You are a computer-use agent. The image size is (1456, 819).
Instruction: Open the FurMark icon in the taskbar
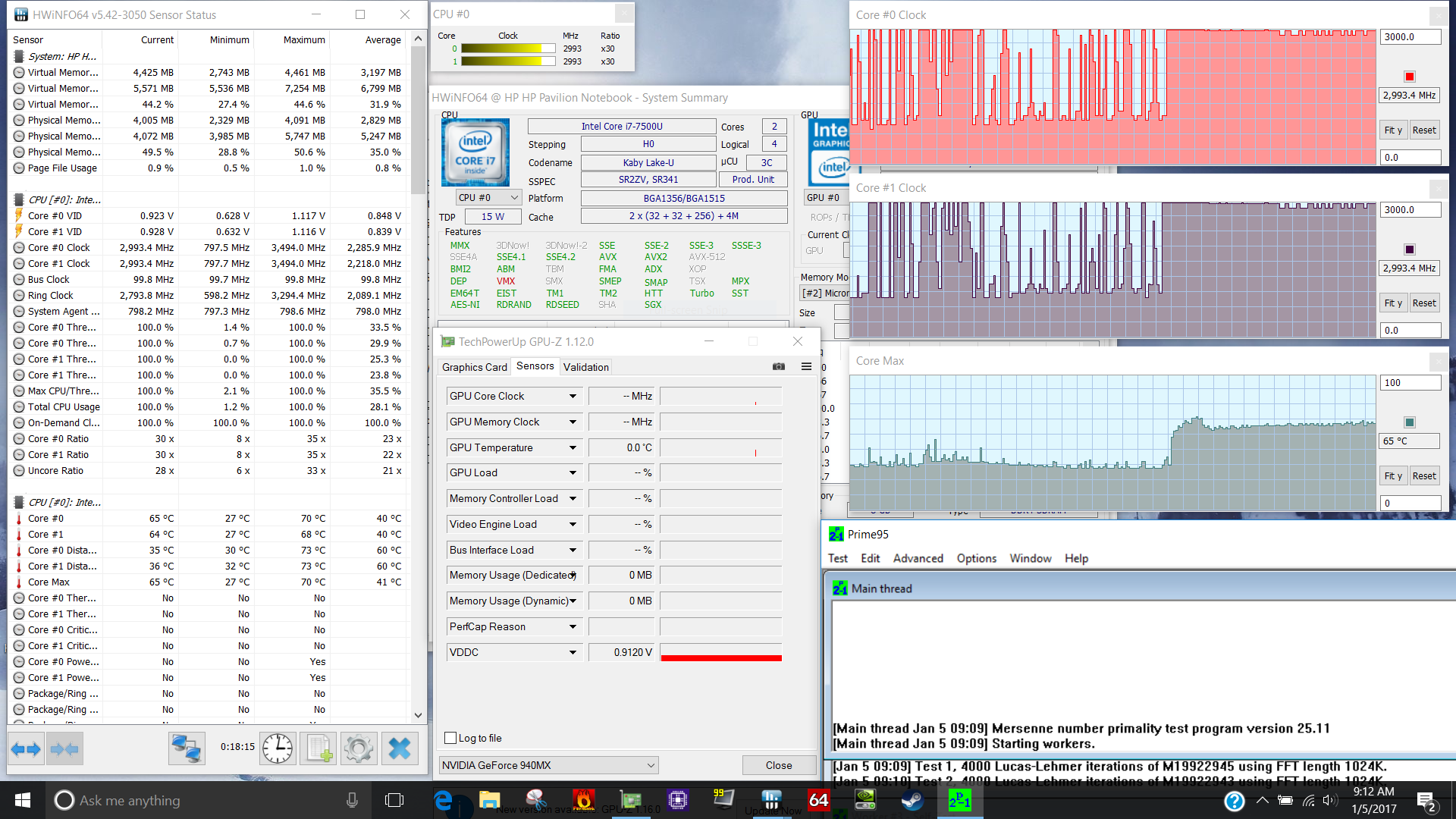point(583,799)
